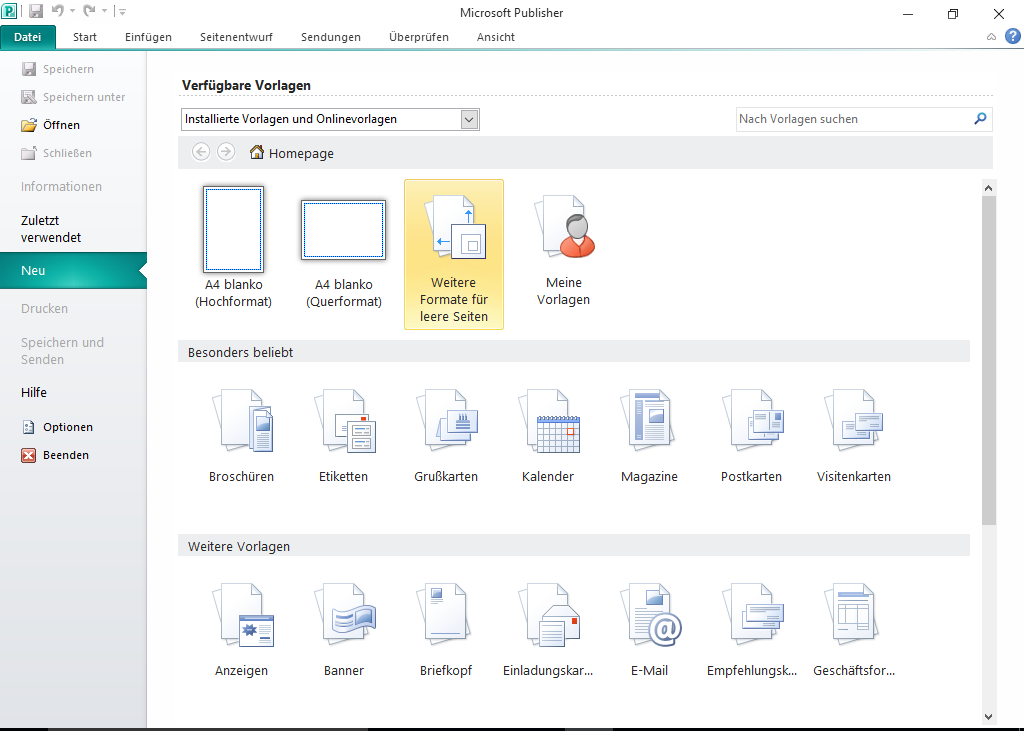
Task: Expand the installed and online templates dropdown
Action: 469,119
